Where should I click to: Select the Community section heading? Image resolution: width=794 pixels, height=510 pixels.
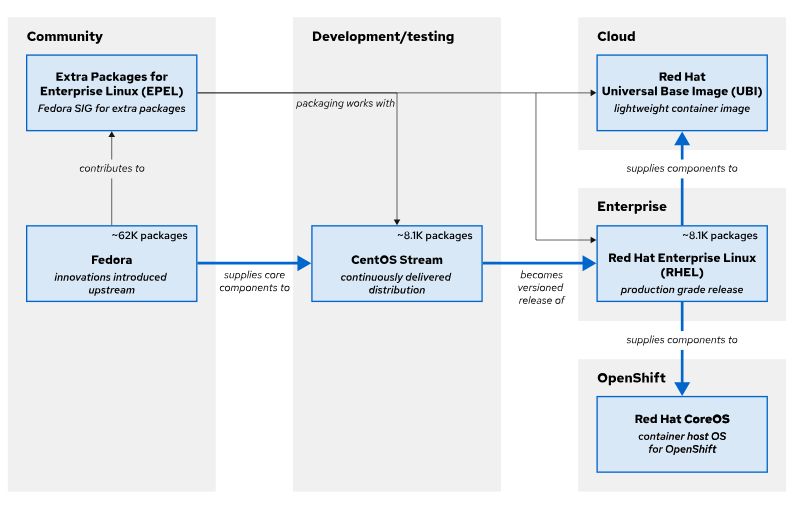pos(65,37)
